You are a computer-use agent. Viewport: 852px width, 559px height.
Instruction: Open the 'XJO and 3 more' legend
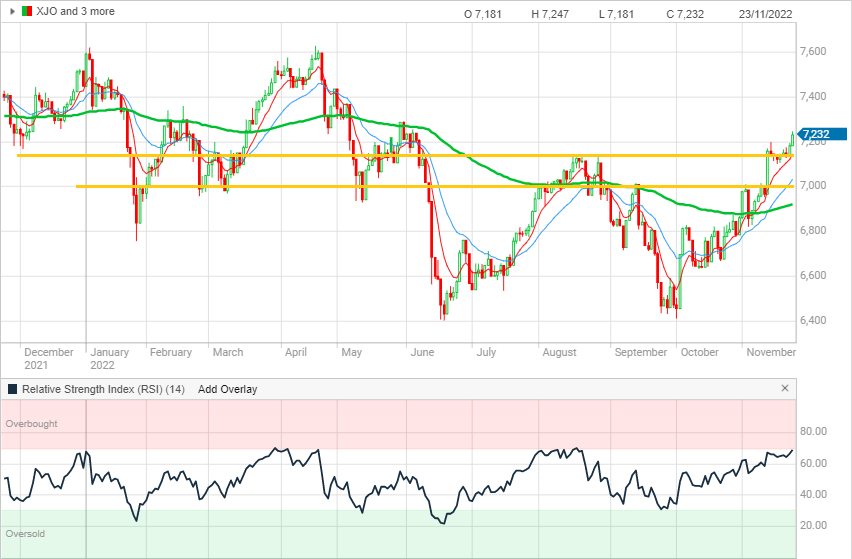point(75,13)
